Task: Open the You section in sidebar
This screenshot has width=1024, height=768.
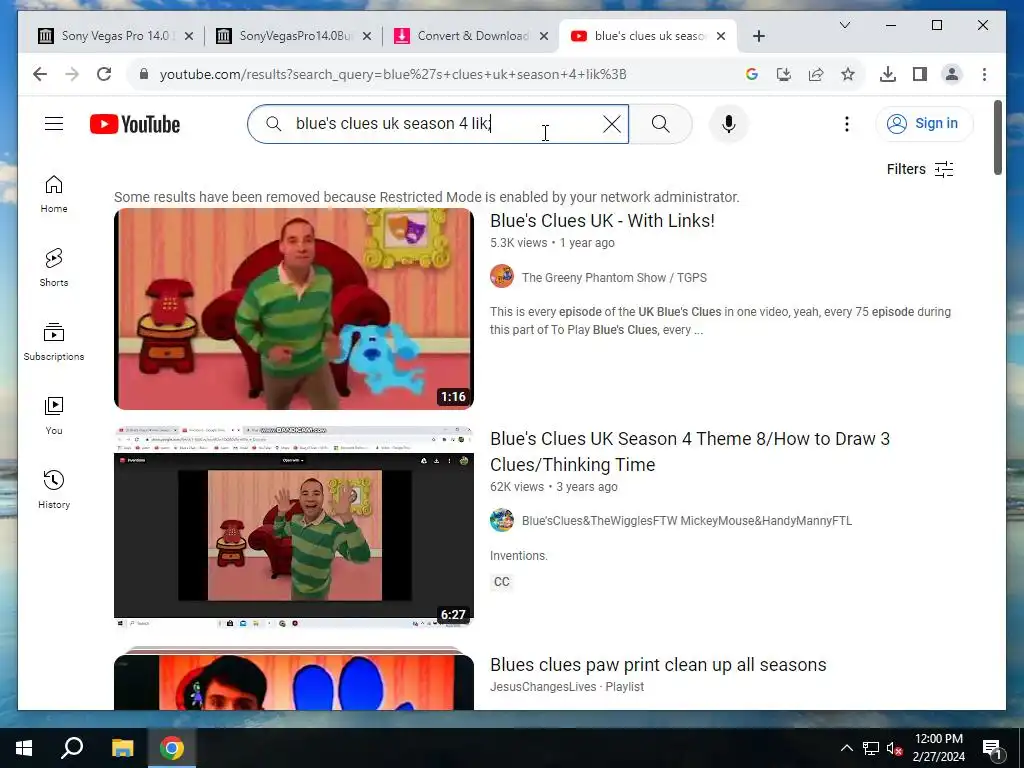Action: [x=54, y=416]
